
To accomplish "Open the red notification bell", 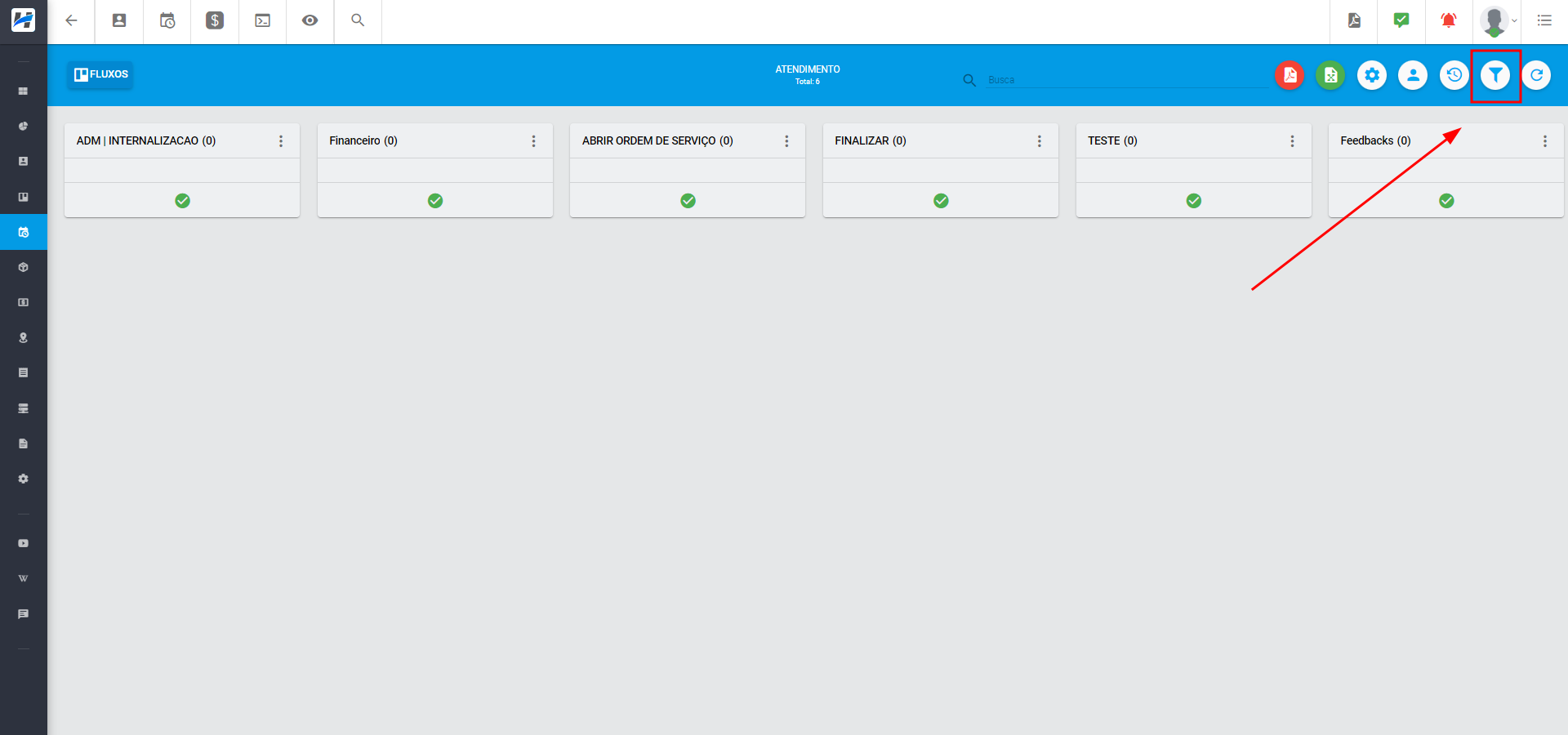I will (1449, 20).
